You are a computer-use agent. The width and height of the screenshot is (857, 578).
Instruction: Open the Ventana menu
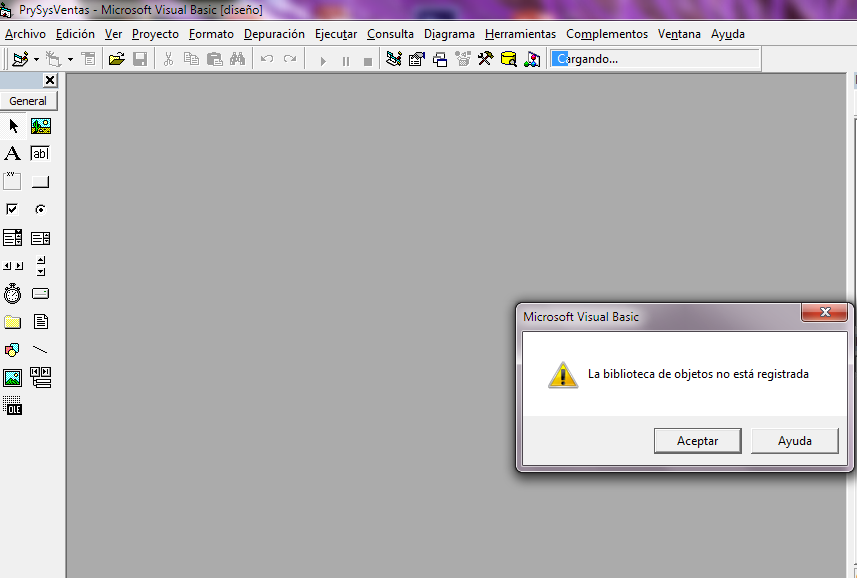[x=679, y=34]
